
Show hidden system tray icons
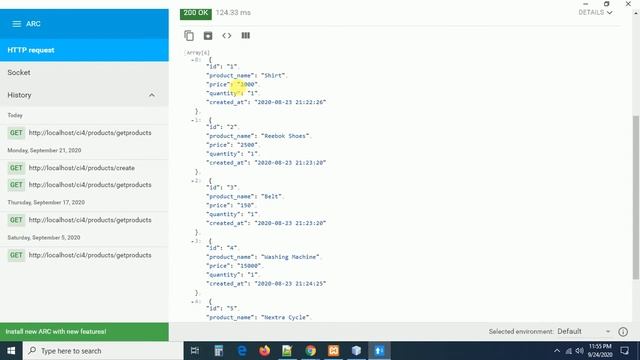557,351
